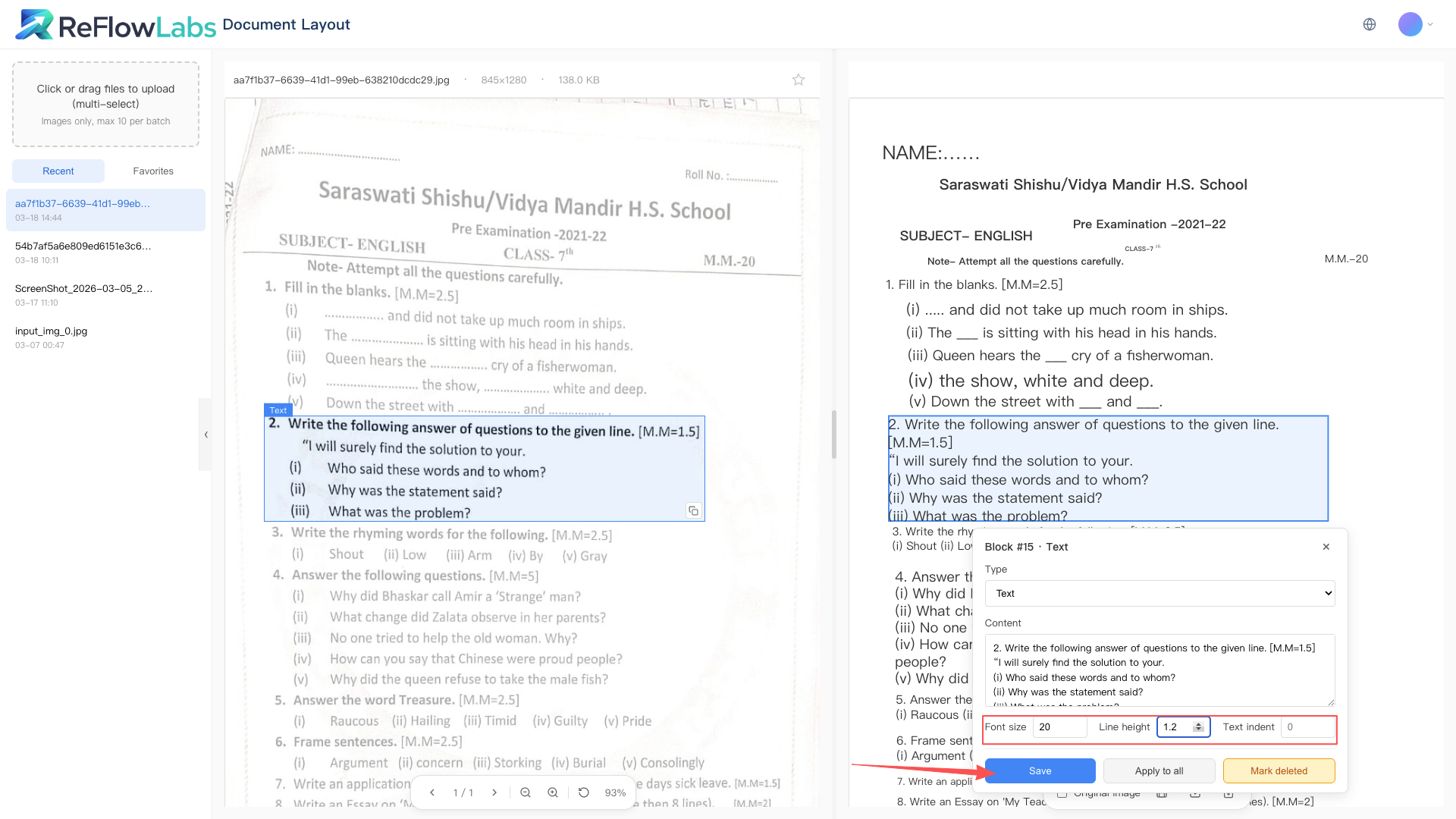Collapse the left sidebar panel
1456x819 pixels.
[206, 435]
